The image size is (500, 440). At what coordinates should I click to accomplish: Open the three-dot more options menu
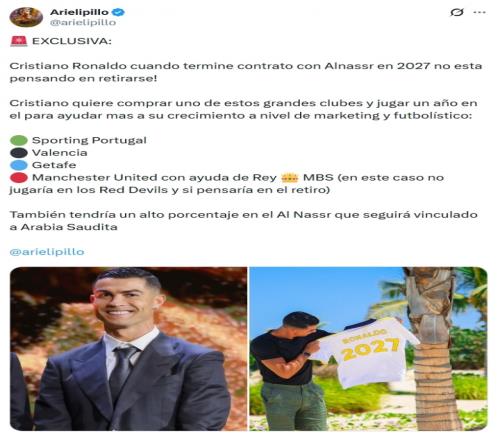479,12
